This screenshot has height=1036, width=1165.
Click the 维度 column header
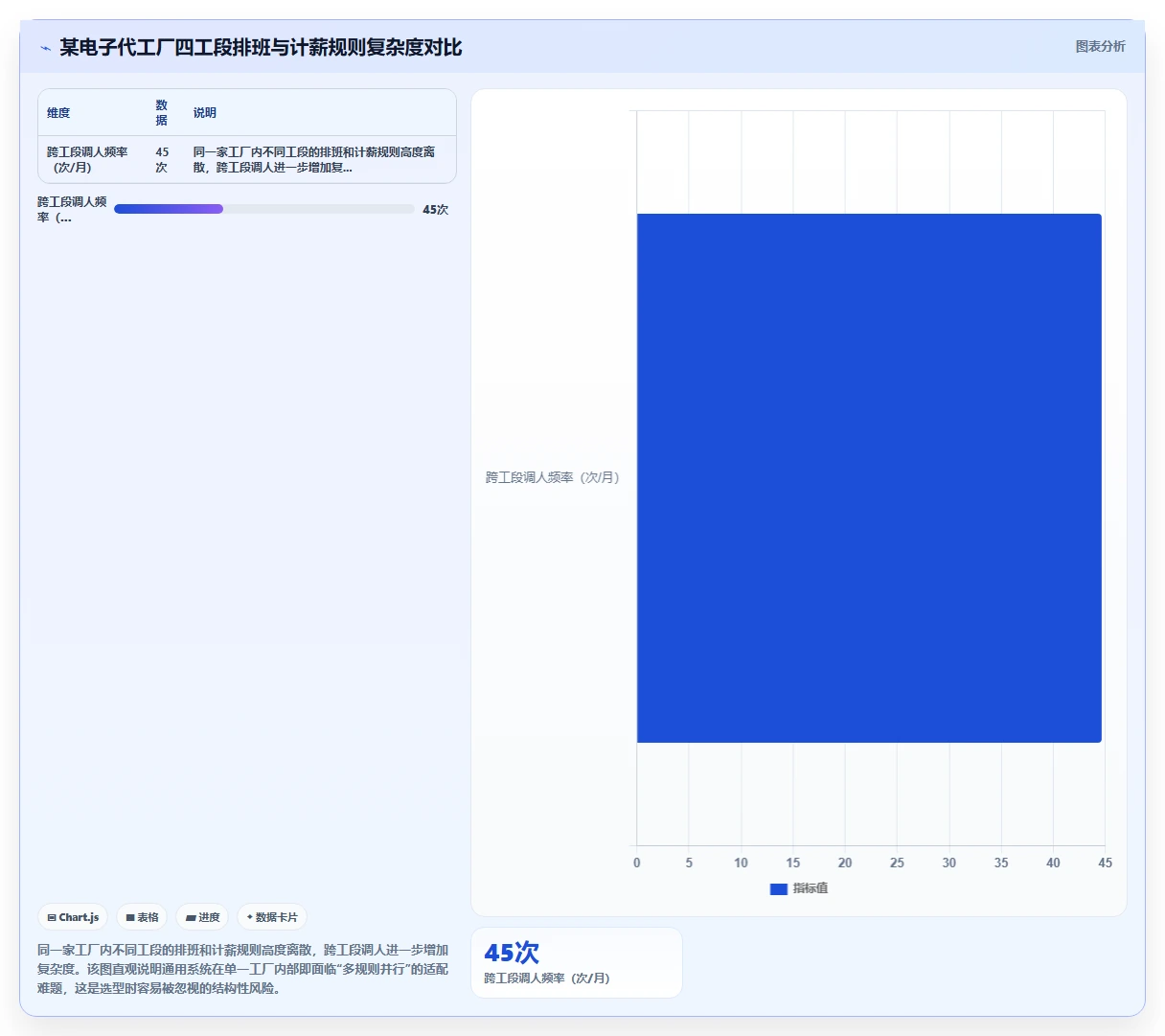pyautogui.click(x=58, y=113)
